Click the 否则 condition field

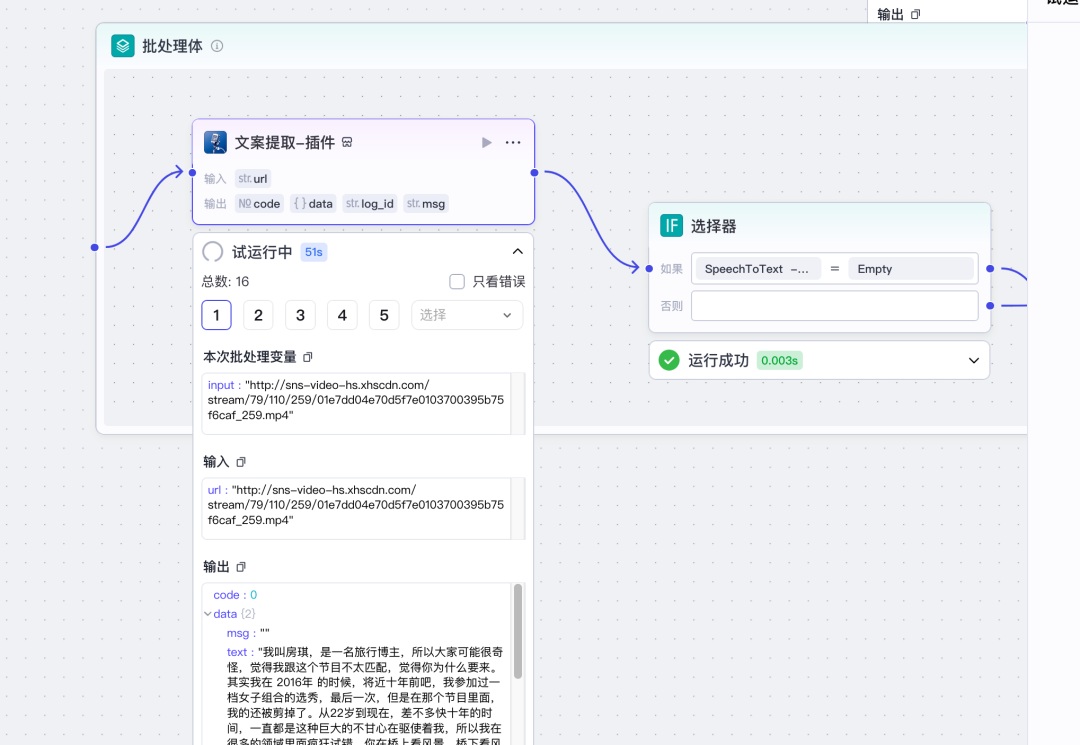(834, 306)
